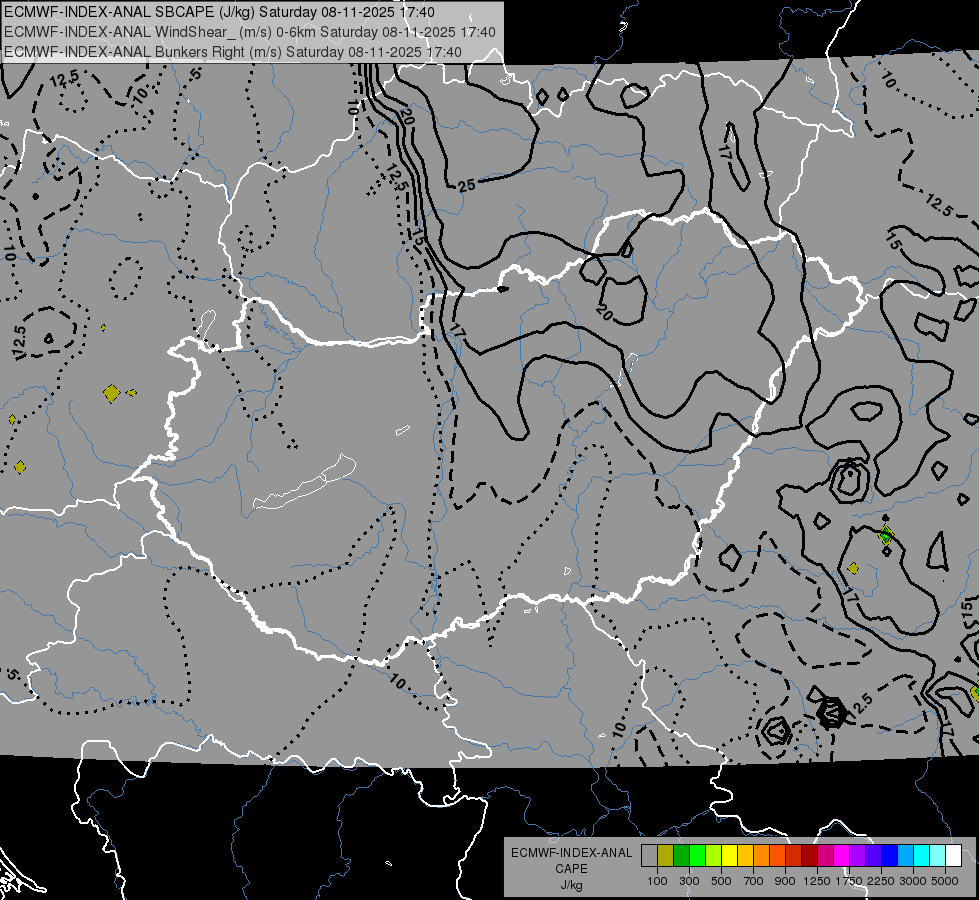
Task: Click the 500 value on the legend scale
Action: (721, 881)
